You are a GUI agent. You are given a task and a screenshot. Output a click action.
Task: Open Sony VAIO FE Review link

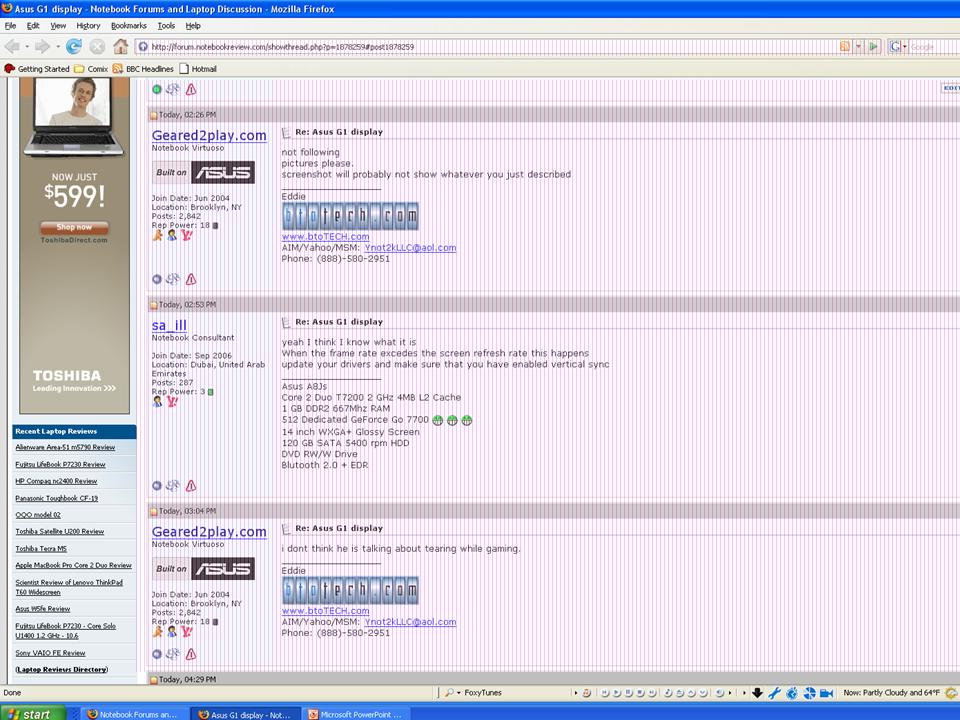50,653
